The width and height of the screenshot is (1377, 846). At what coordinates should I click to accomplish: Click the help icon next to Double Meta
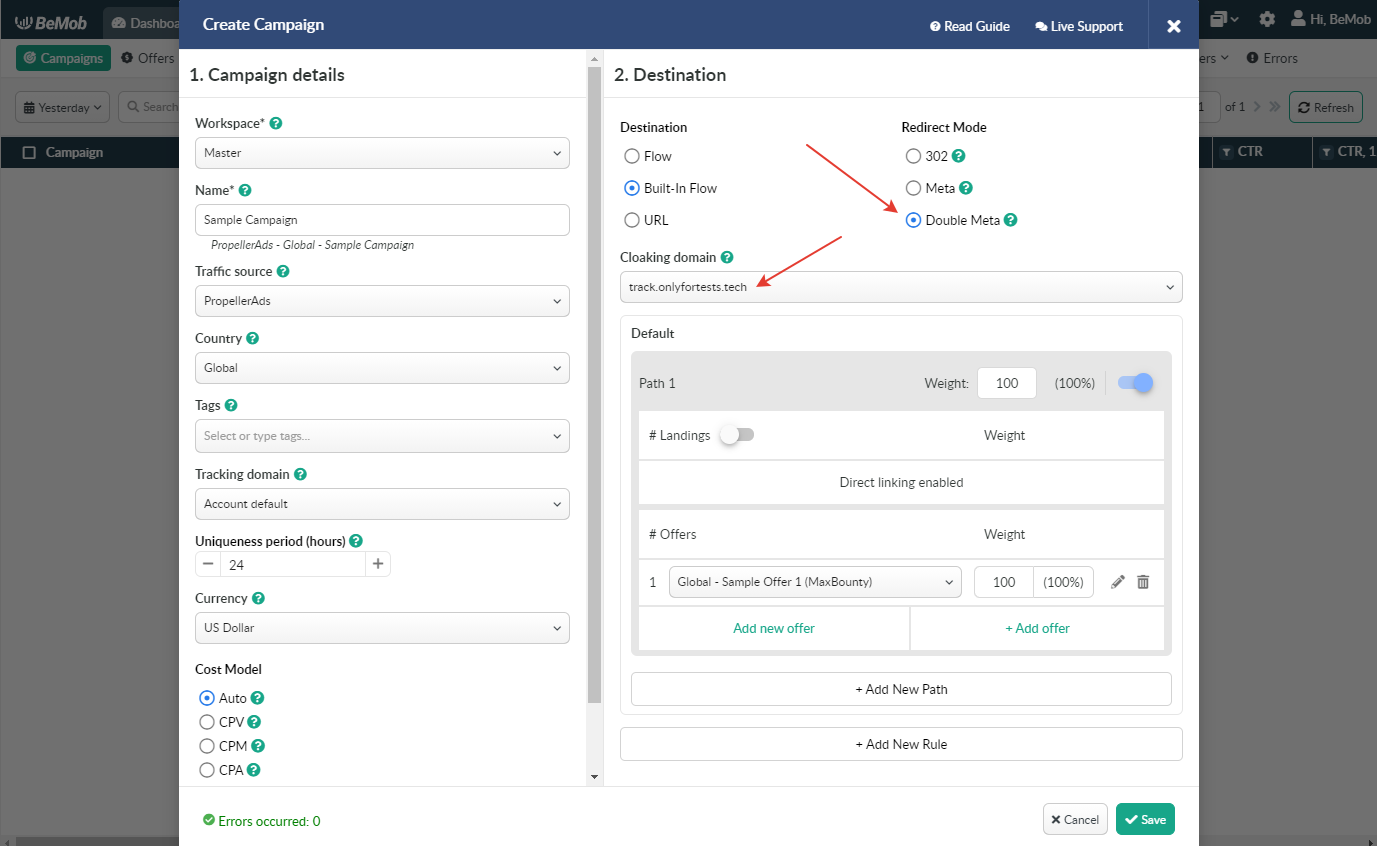tap(1010, 220)
